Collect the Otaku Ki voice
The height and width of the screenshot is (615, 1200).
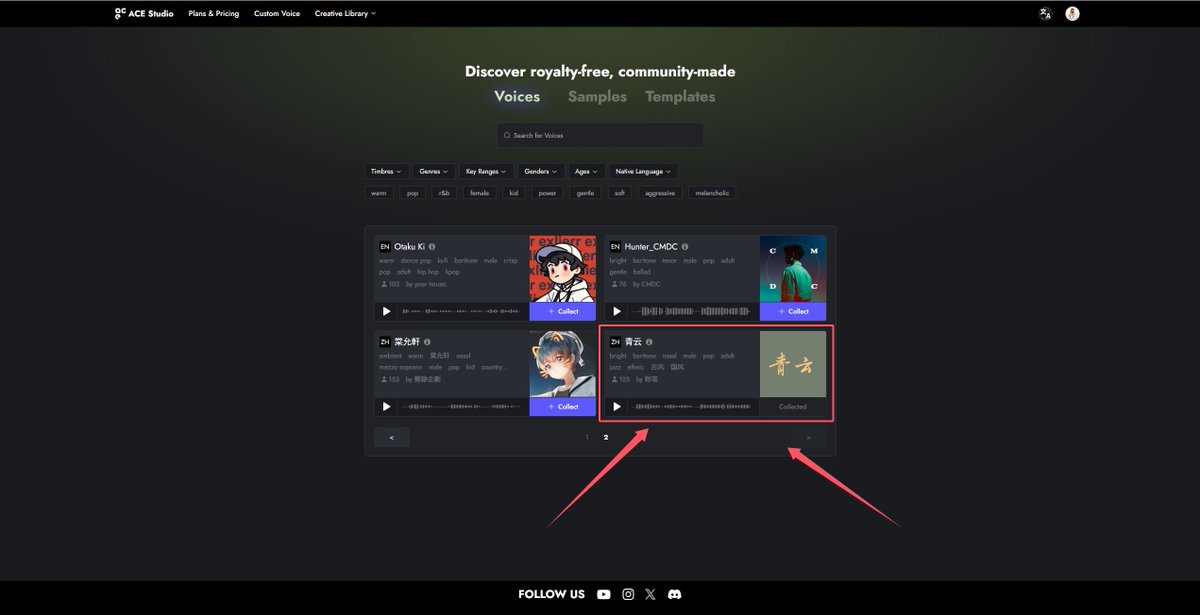(563, 311)
